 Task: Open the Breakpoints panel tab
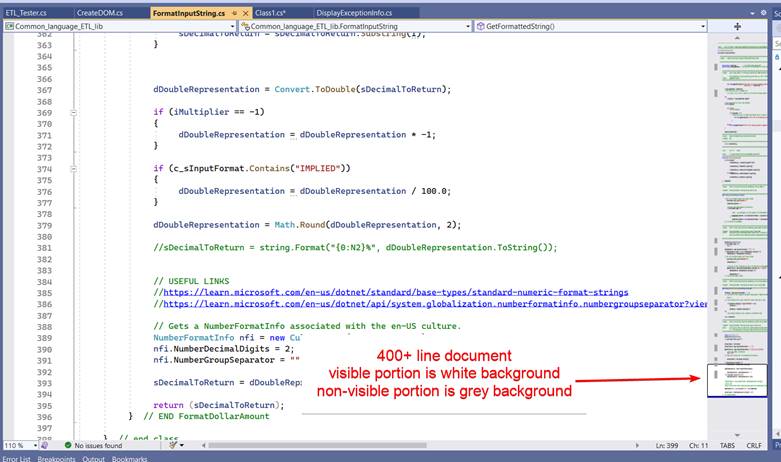56,459
